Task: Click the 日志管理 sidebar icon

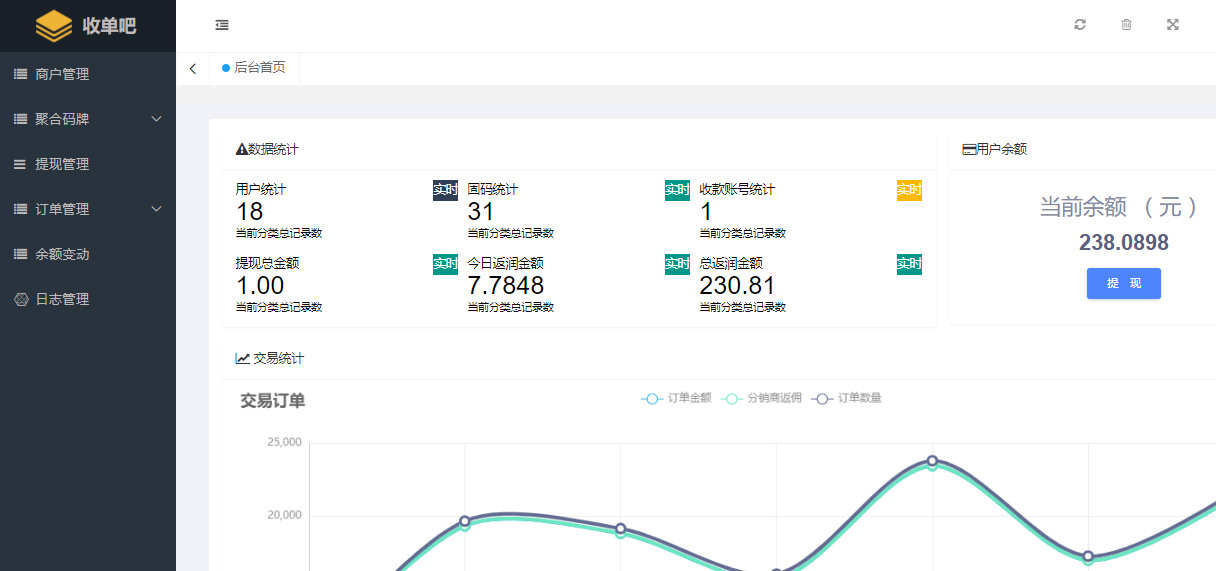Action: click(20, 299)
